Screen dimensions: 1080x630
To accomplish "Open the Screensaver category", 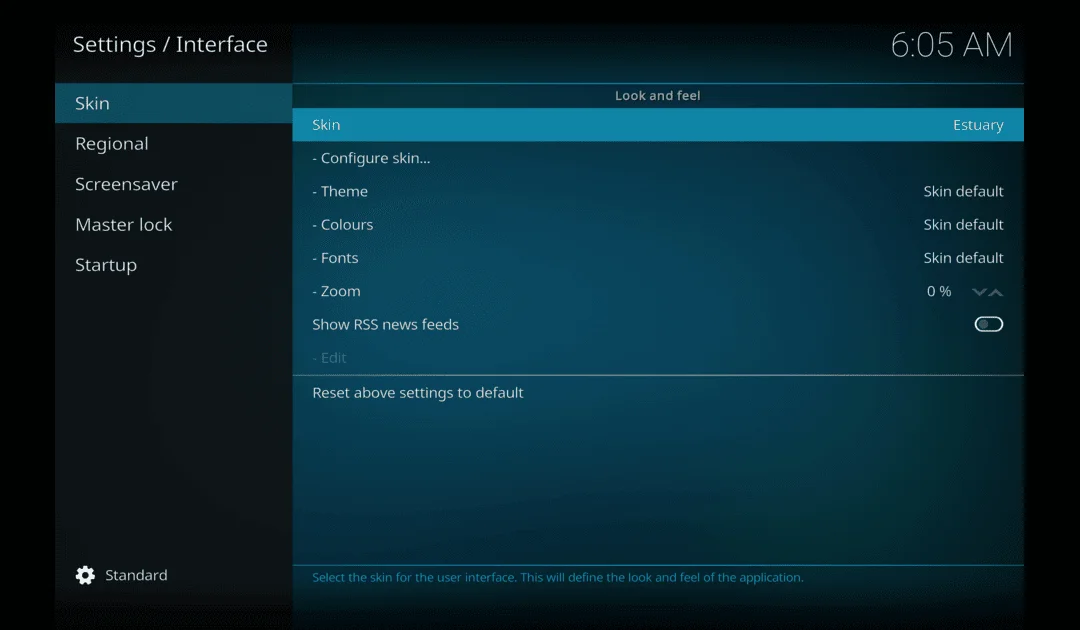I will coord(127,184).
